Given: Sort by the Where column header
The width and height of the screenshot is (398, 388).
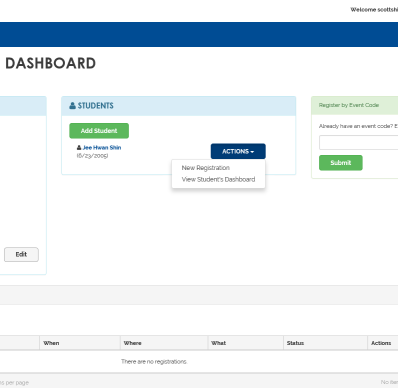Looking at the screenshot, I should [x=133, y=343].
